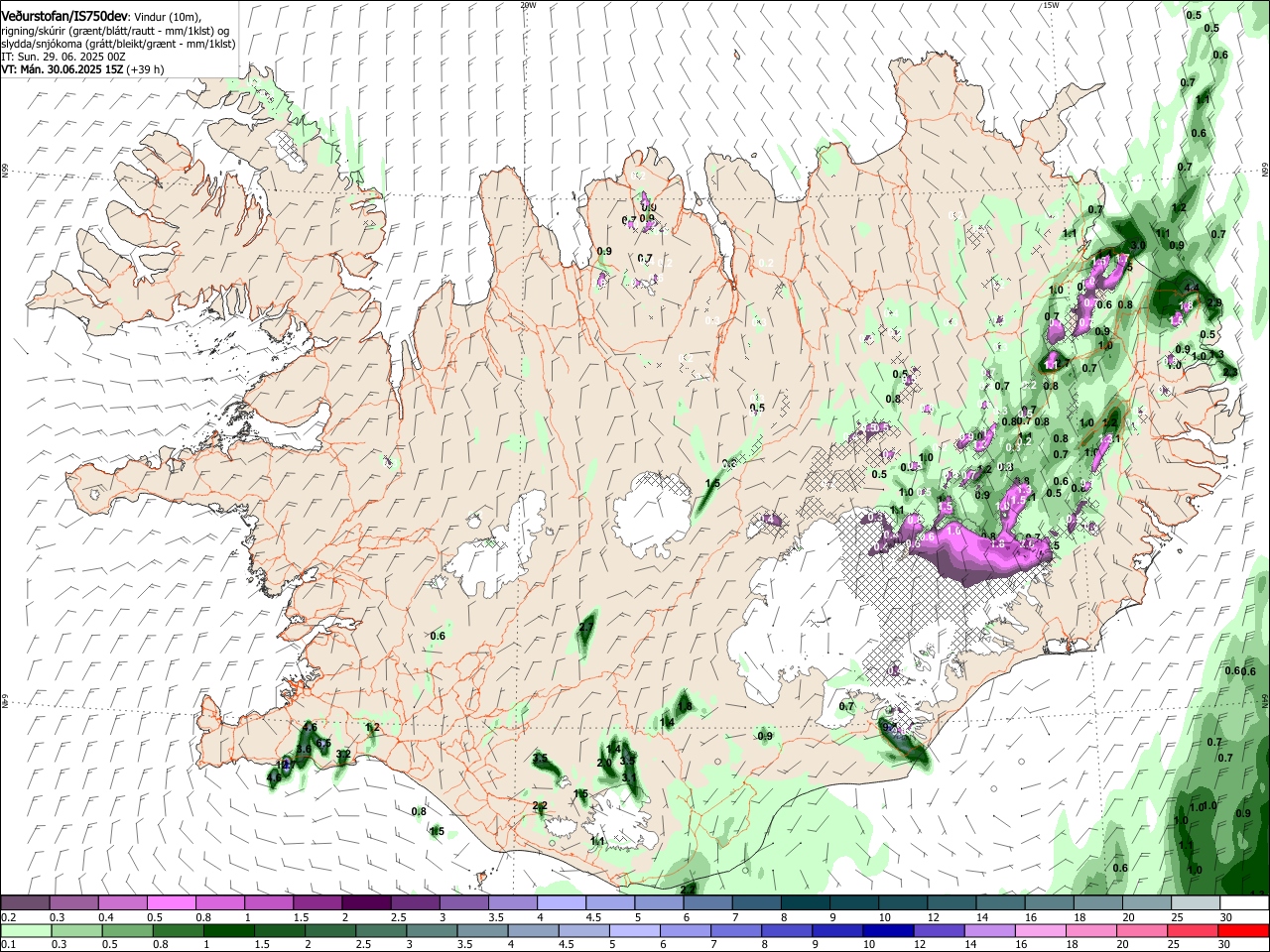Pick the upper legend row swatch labeled 0.5
This screenshot has height=952, width=1270.
[x=171, y=903]
